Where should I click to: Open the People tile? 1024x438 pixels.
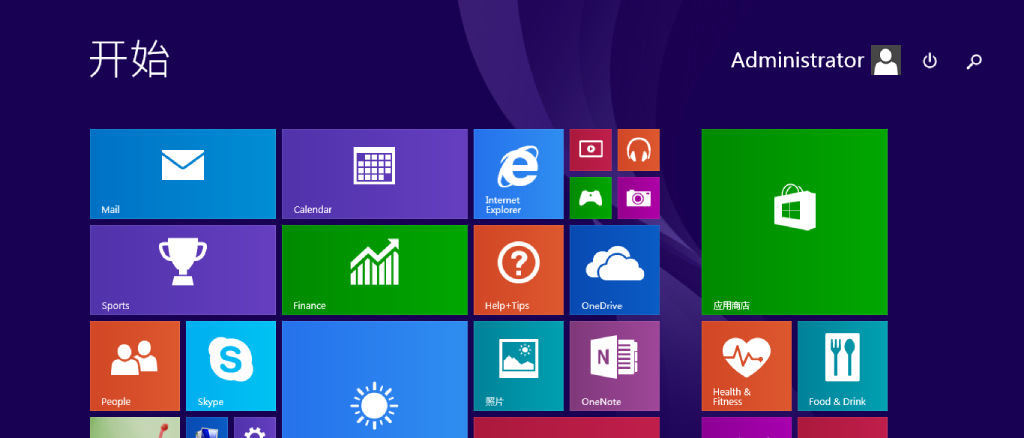point(135,366)
